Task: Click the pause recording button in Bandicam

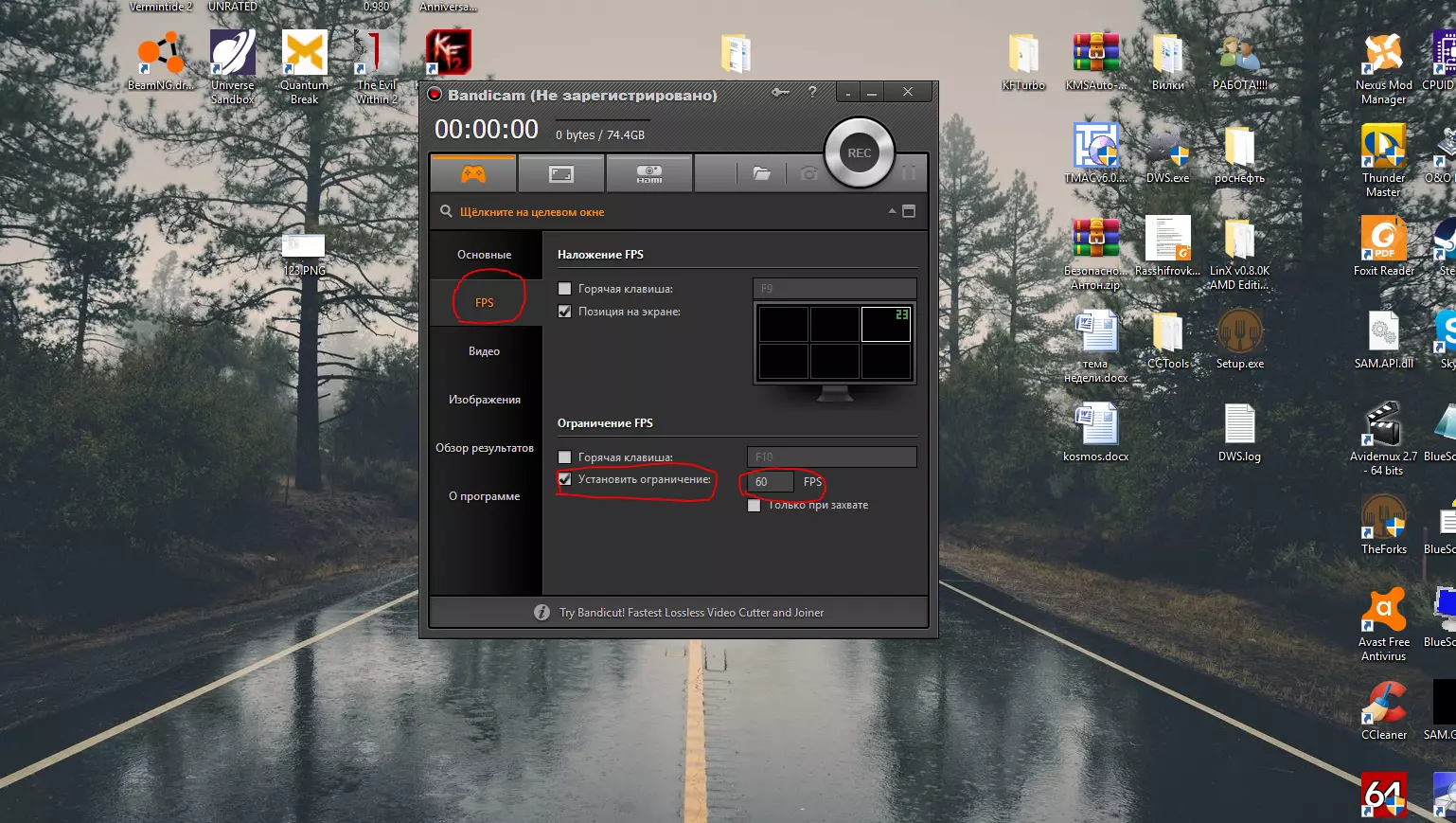Action: tap(909, 172)
